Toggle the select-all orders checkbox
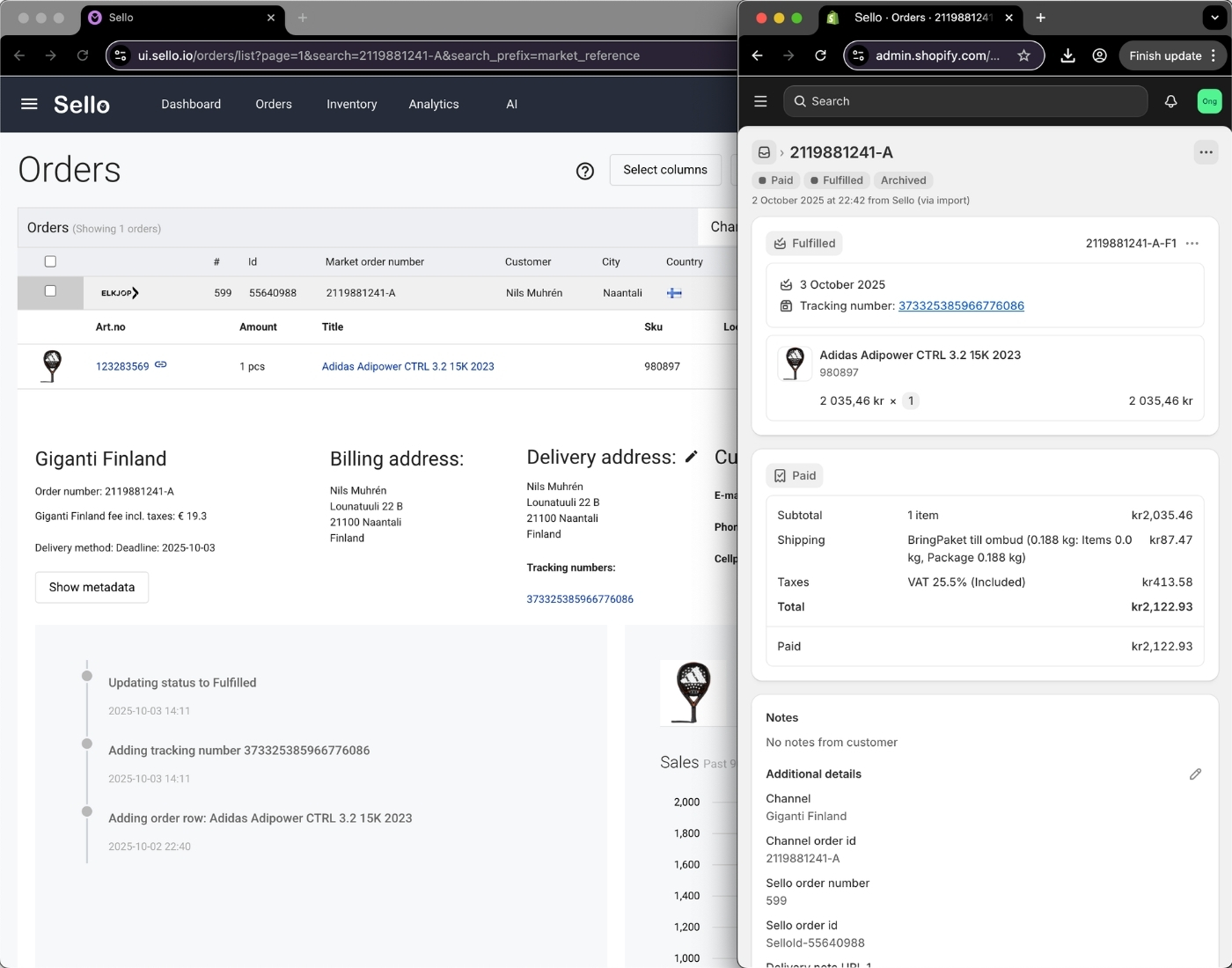Screen dimensions: 1232x968 coord(50,261)
